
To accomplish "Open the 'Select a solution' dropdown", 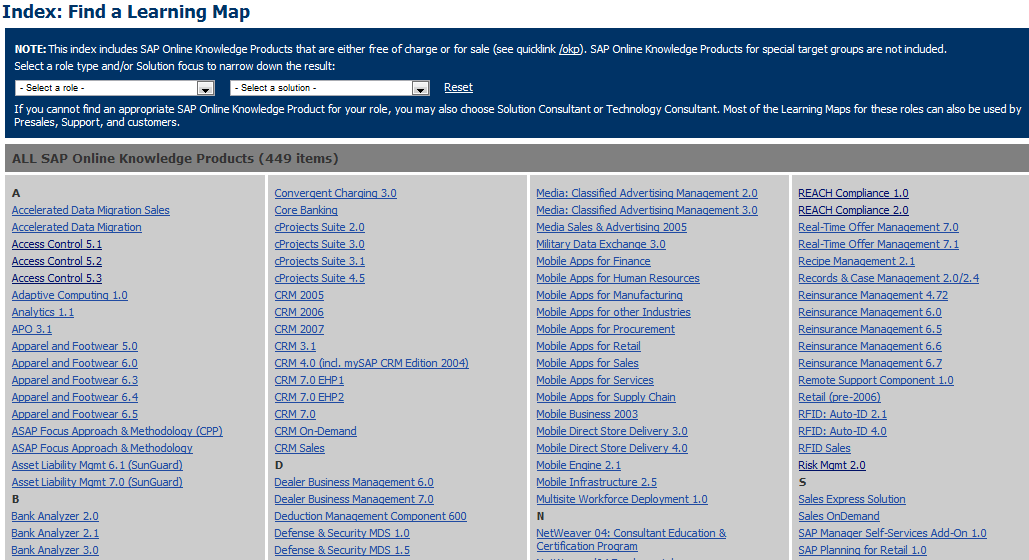I will (329, 88).
